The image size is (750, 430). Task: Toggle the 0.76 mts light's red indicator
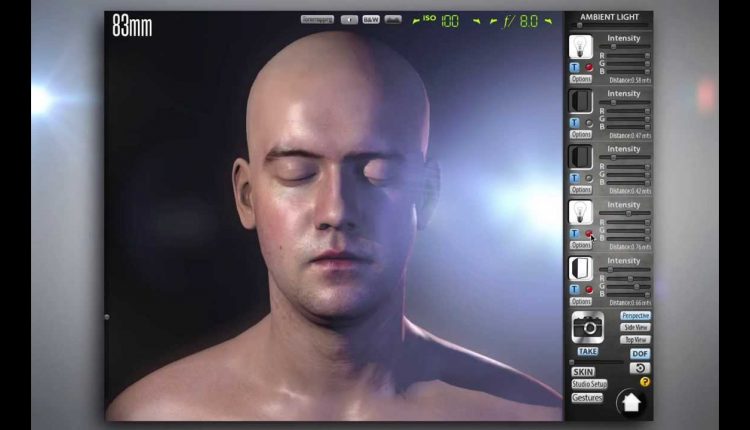(589, 233)
